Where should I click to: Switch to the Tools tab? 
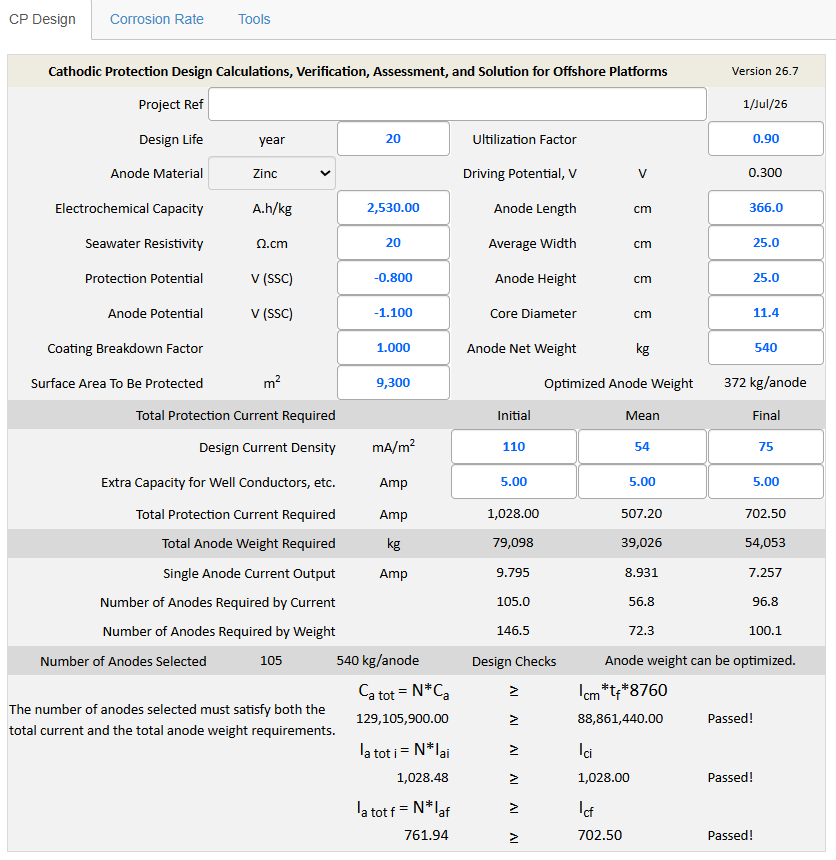coord(254,19)
